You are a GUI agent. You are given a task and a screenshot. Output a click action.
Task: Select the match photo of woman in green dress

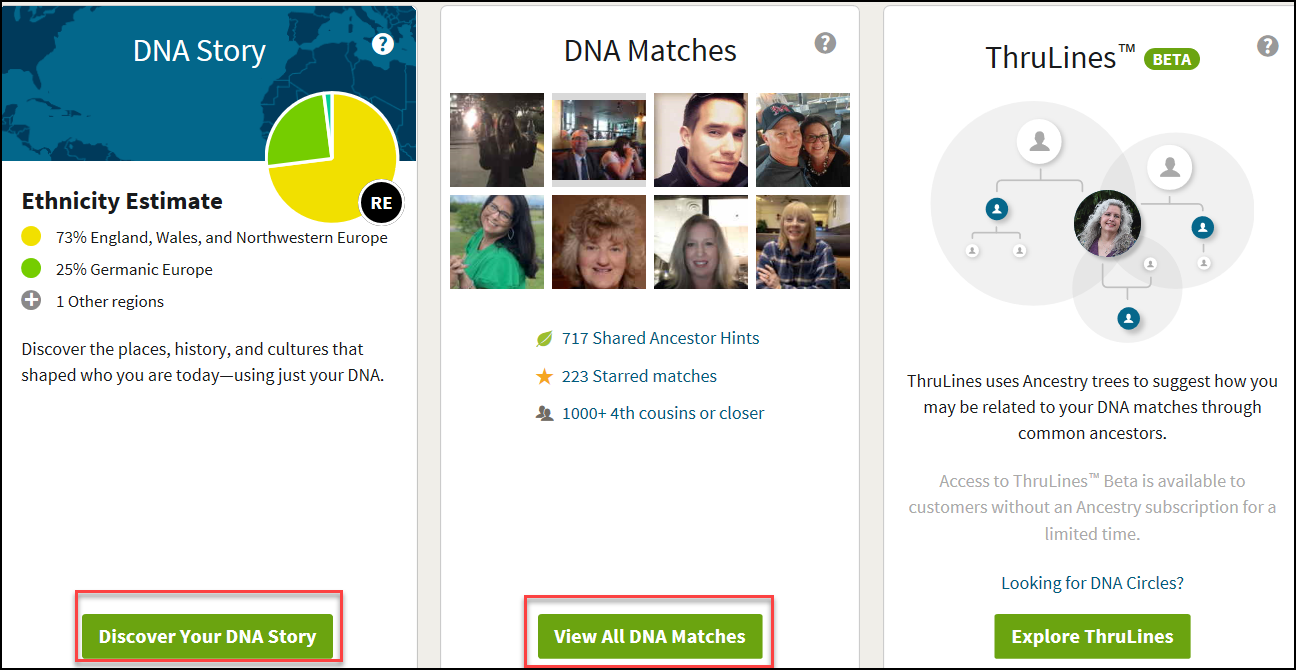[497, 242]
